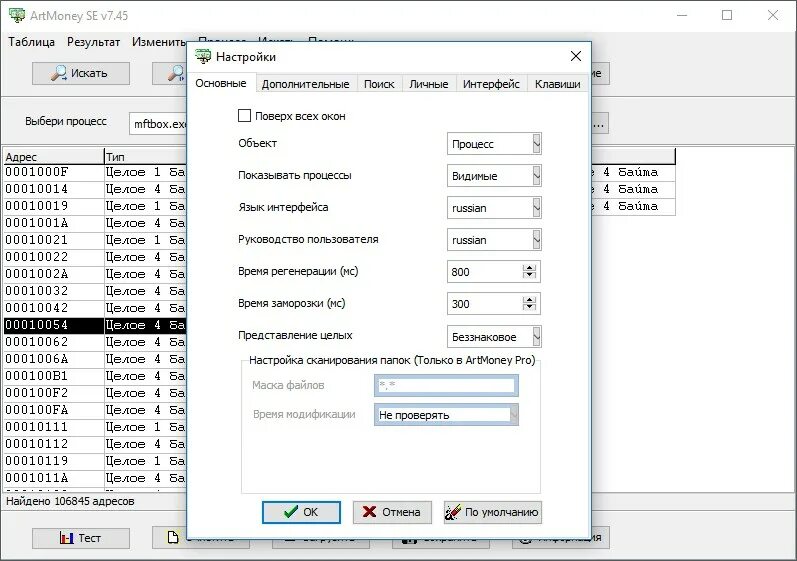This screenshot has width=797, height=561.
Task: Switch to Клавиши tab
Action: coord(558,84)
